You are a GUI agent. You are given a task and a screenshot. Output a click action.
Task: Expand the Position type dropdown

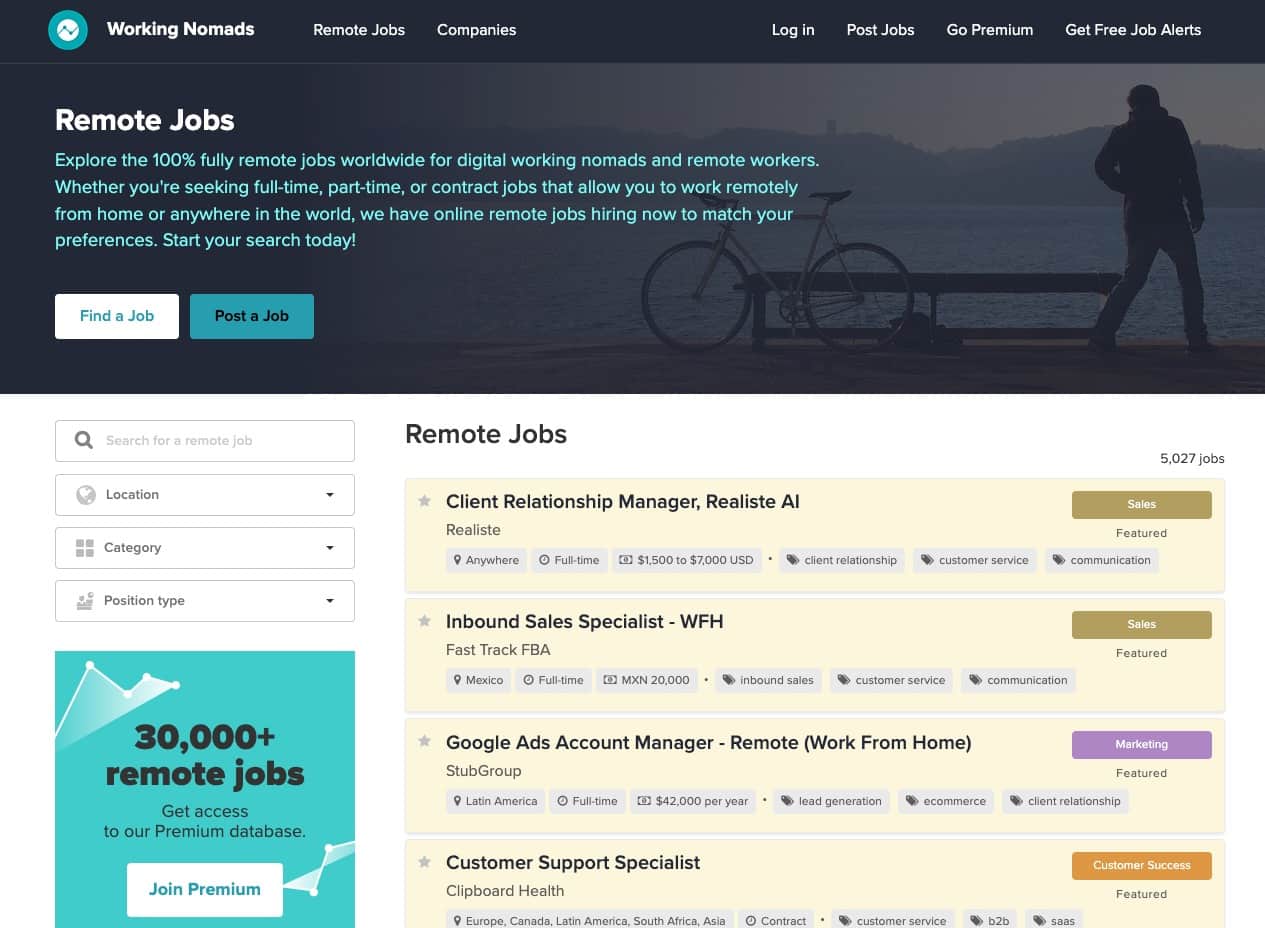pos(330,601)
